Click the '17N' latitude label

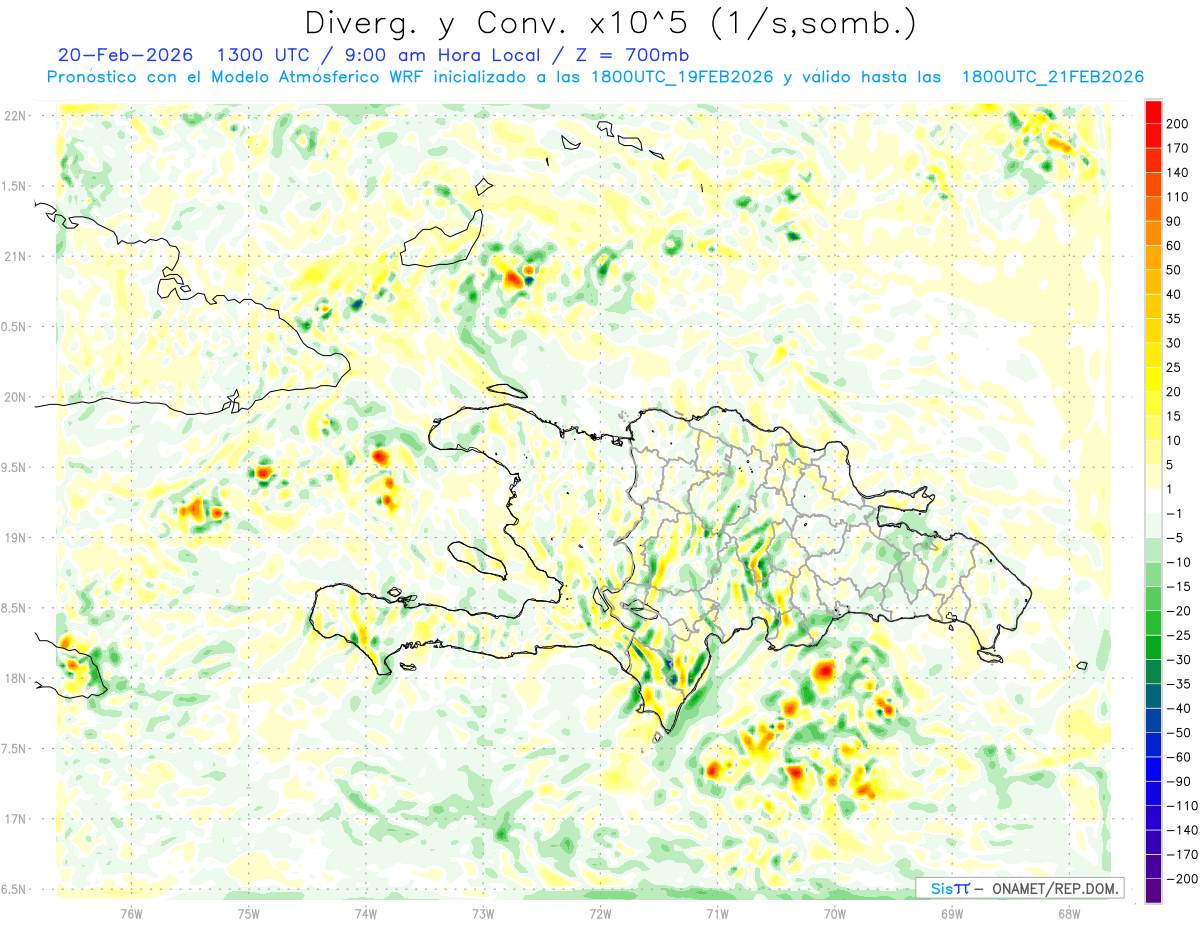pyautogui.click(x=14, y=819)
